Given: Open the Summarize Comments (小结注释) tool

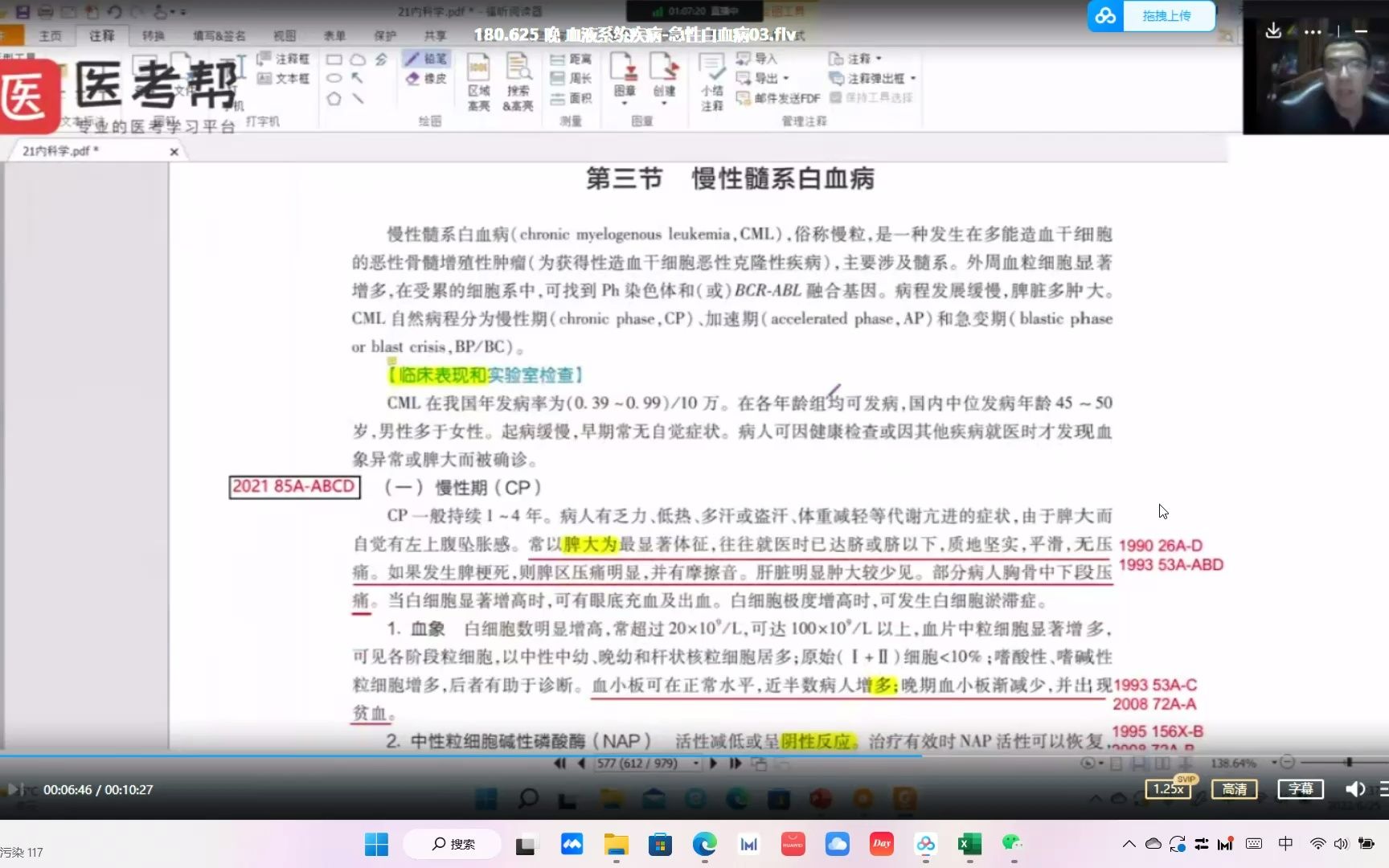Looking at the screenshot, I should [x=712, y=82].
